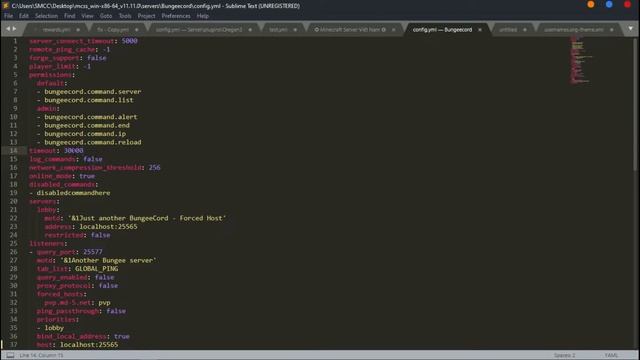Open the Project menu
The width and height of the screenshot is (640, 360).
coord(146,16)
